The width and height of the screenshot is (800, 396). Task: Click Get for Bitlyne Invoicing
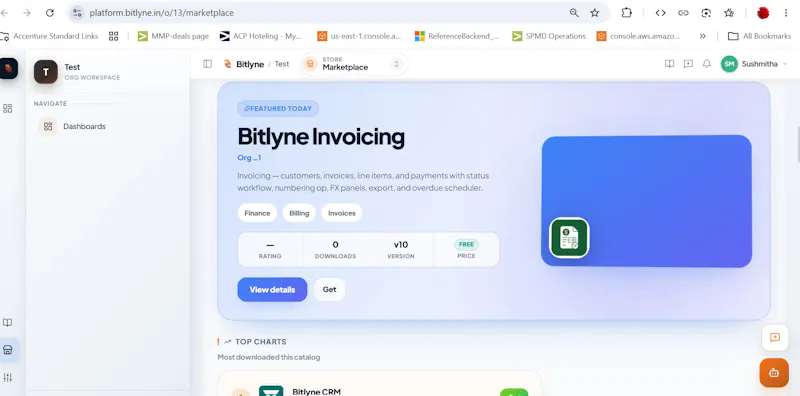(329, 289)
